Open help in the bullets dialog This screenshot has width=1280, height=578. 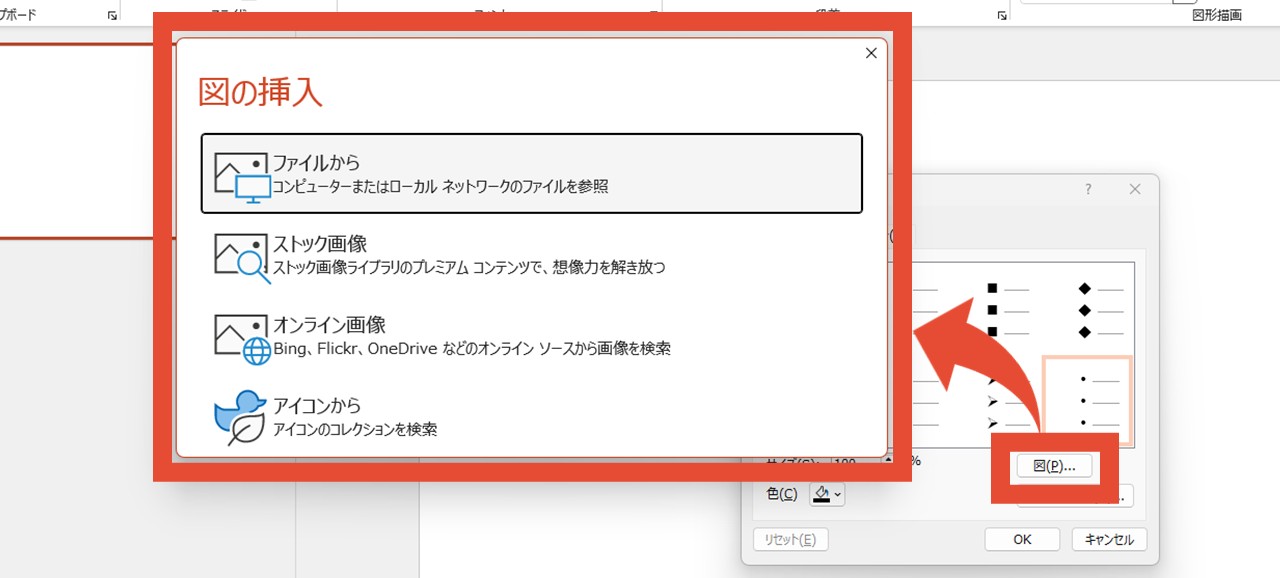tap(1088, 189)
